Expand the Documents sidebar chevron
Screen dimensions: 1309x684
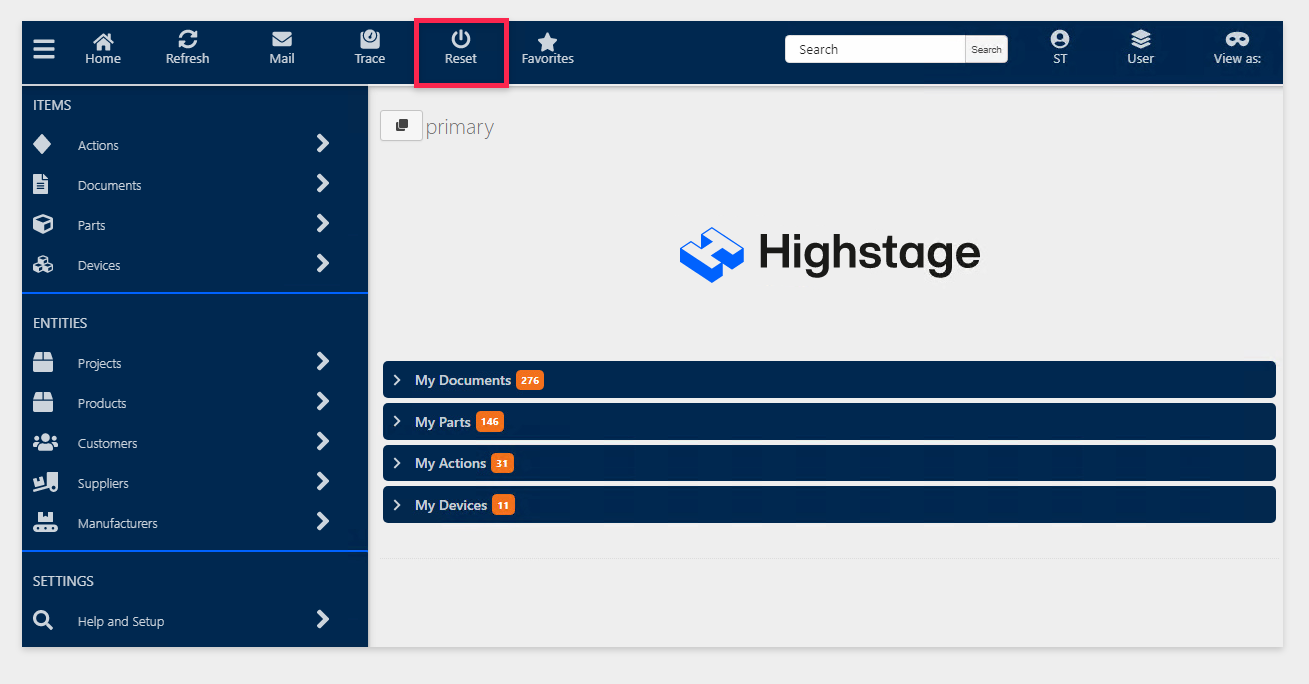[323, 183]
